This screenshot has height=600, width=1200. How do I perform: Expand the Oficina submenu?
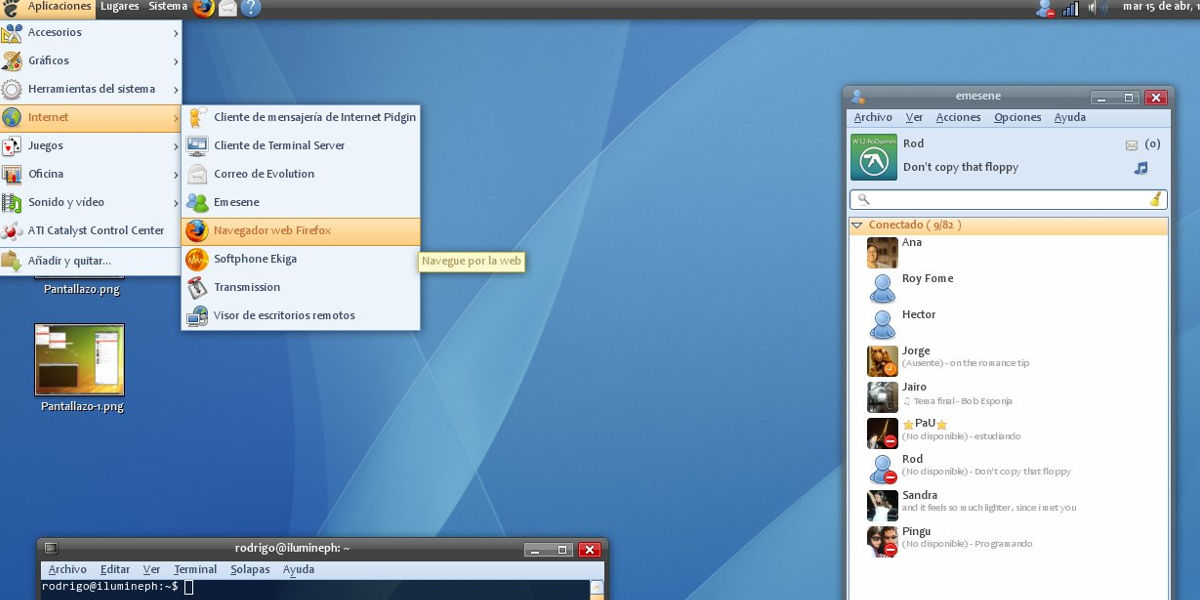click(x=90, y=174)
